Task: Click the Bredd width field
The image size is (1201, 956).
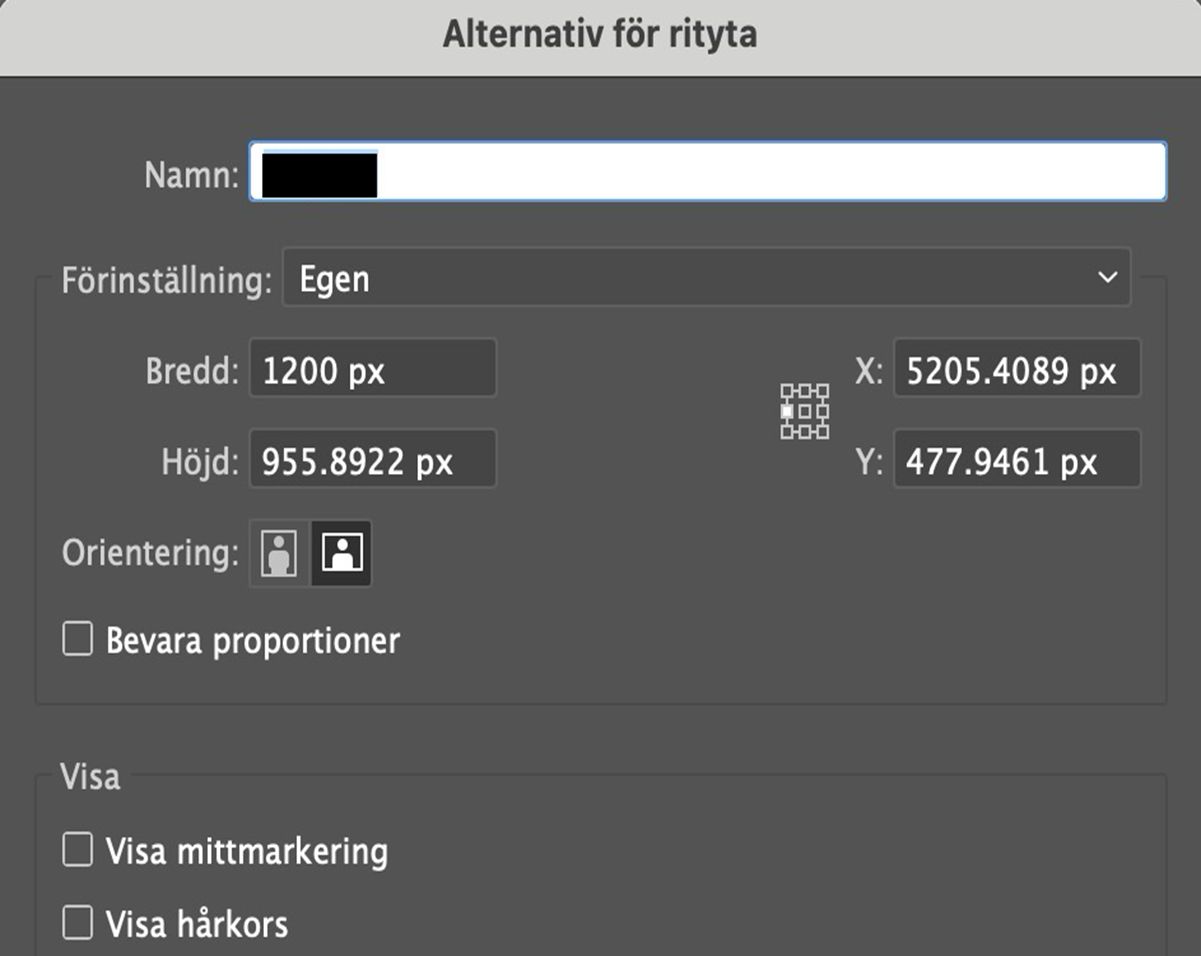Action: point(372,372)
